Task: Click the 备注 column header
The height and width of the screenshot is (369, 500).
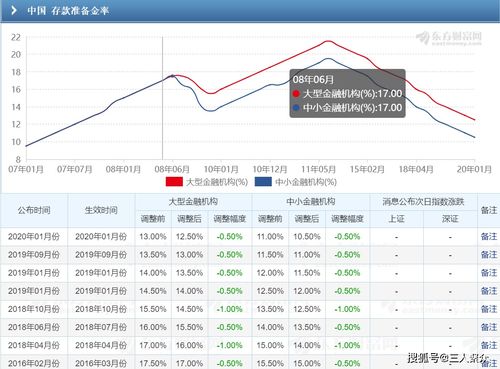Action: [x=489, y=210]
